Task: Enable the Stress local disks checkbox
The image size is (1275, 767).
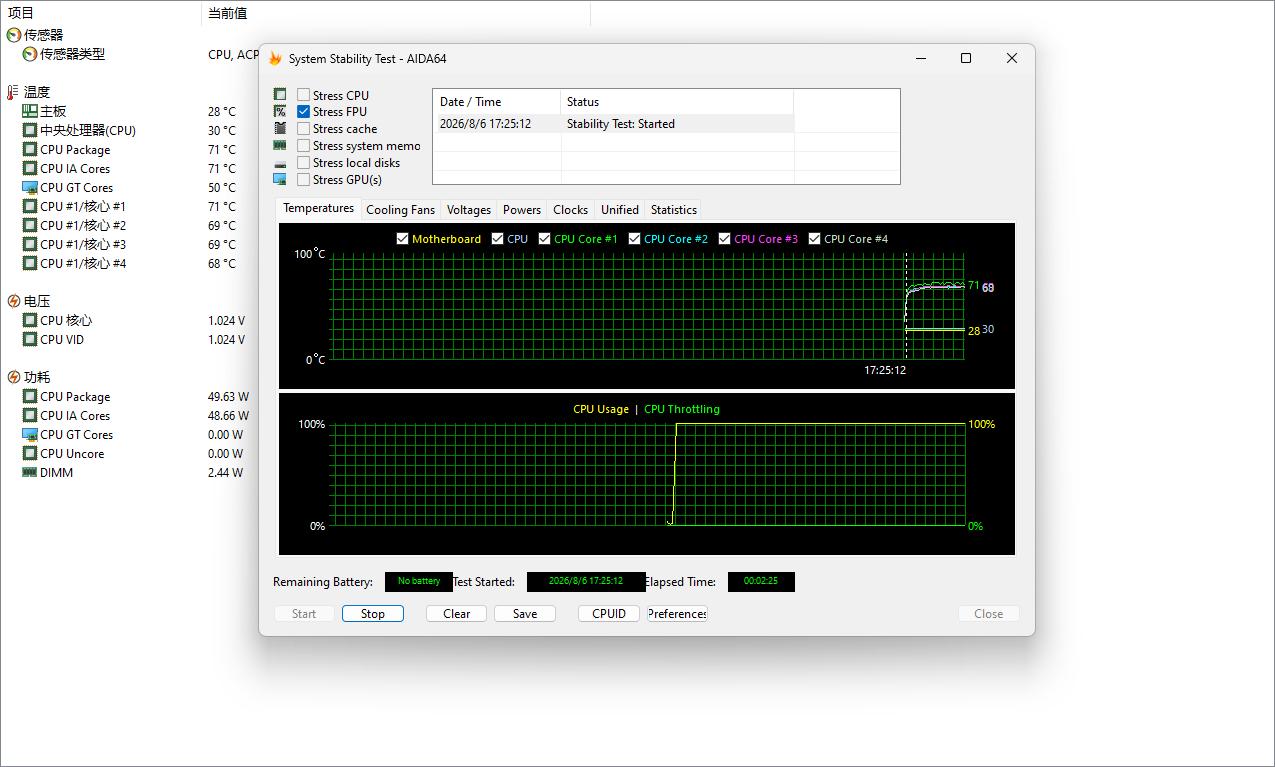Action: 303,163
